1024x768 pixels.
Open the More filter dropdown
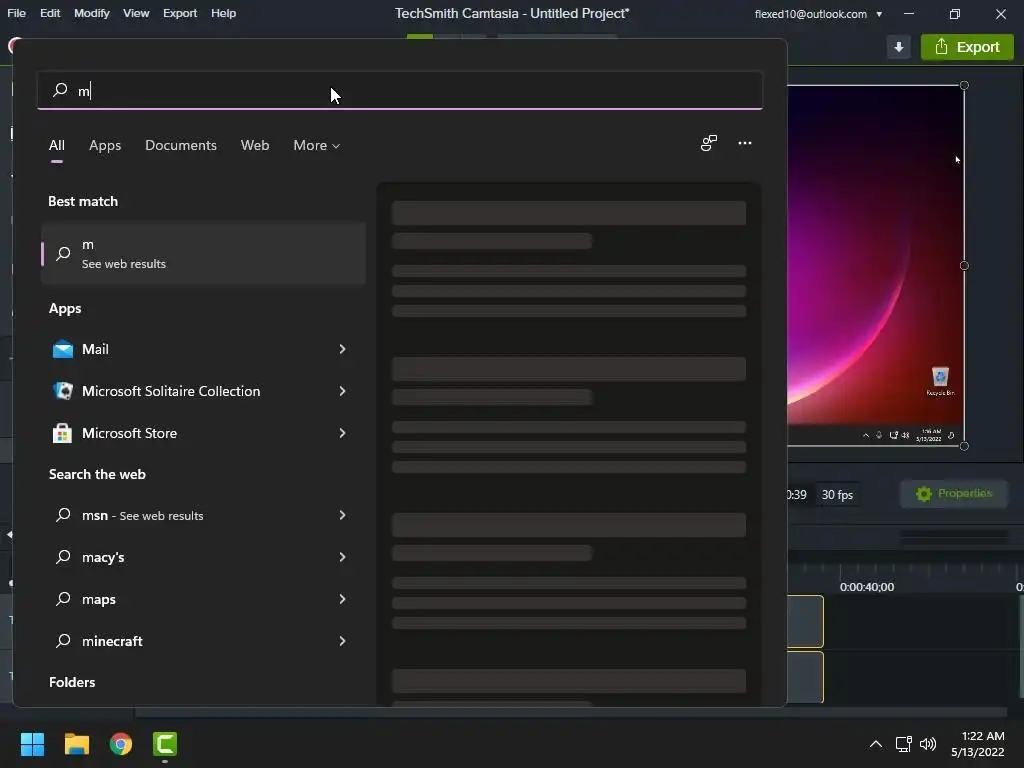click(x=317, y=145)
